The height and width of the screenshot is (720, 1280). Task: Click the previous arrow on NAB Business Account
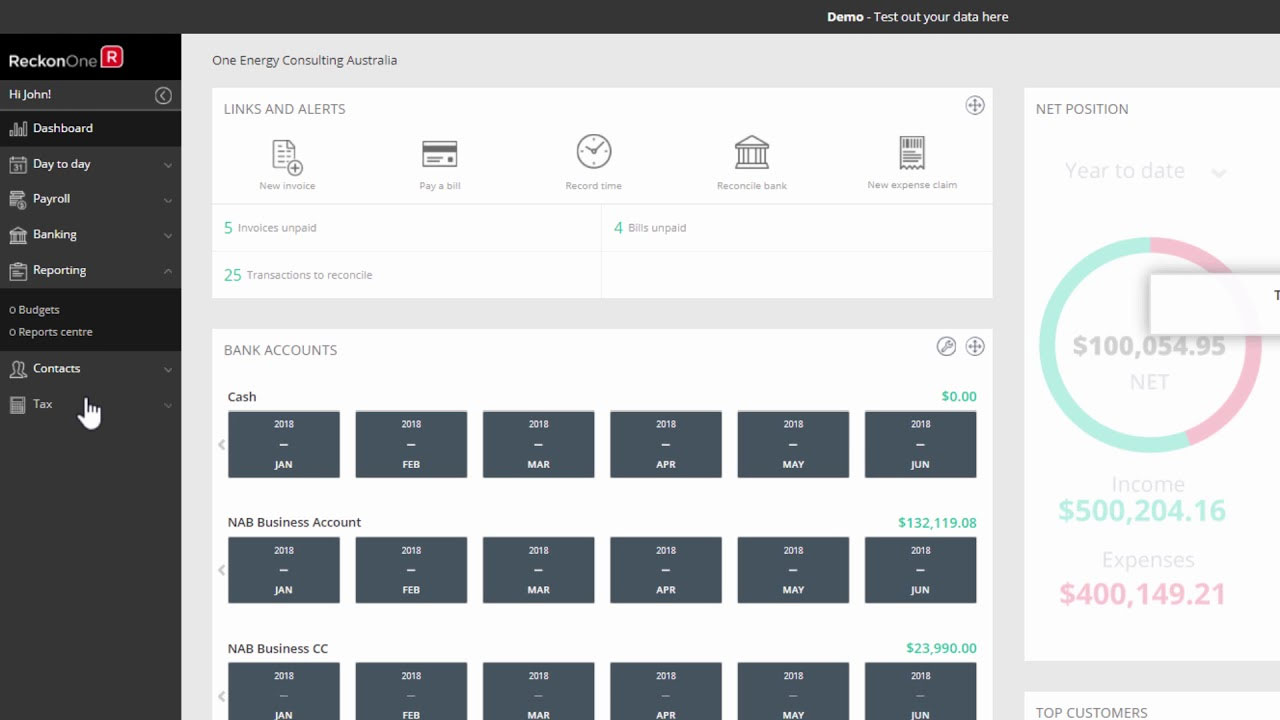(222, 570)
